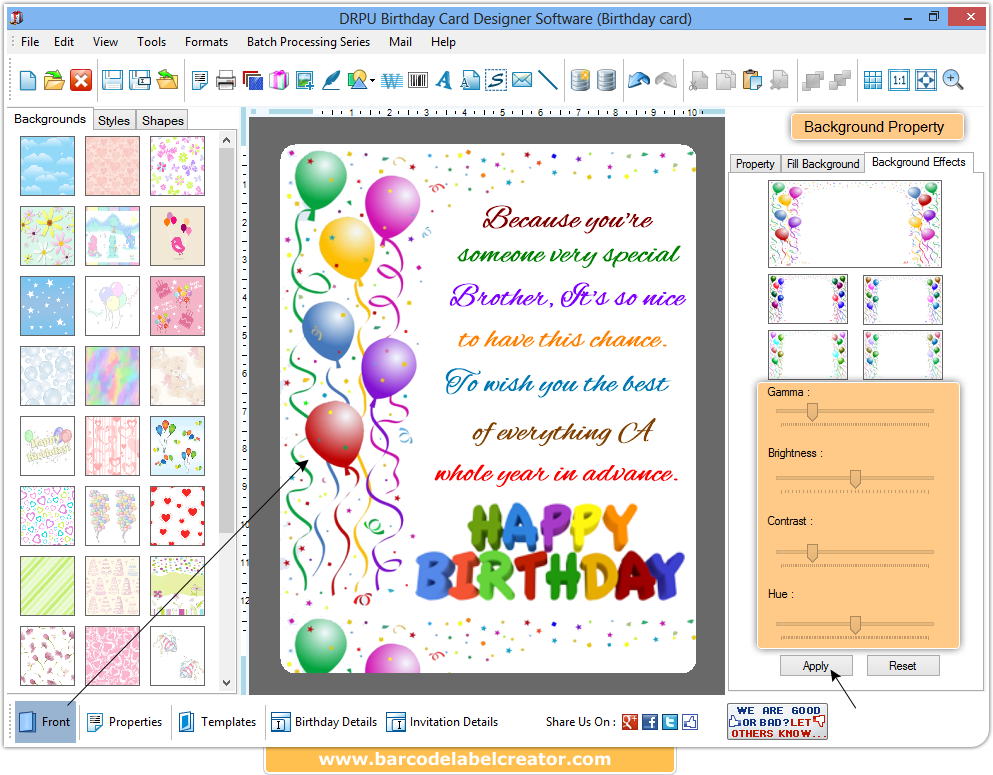
Task: Open the Fill Background tab
Action: pyautogui.click(x=822, y=163)
